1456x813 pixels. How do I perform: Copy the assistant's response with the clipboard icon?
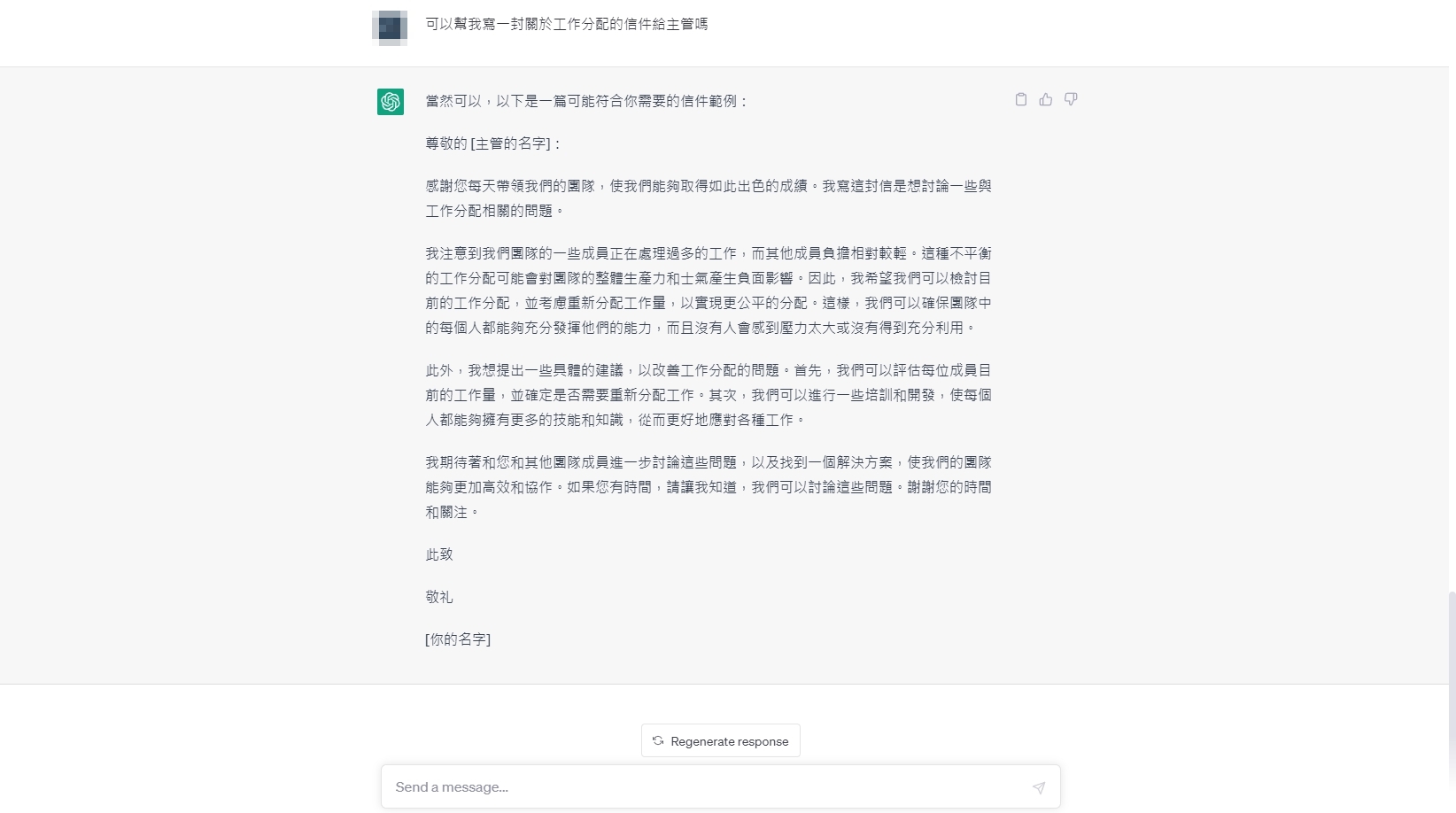[1020, 99]
